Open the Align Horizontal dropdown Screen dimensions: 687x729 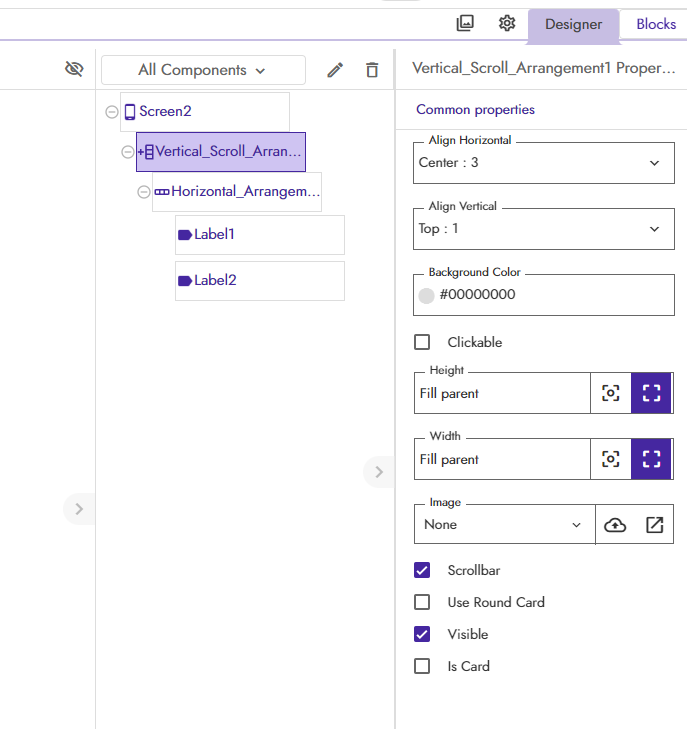click(544, 163)
